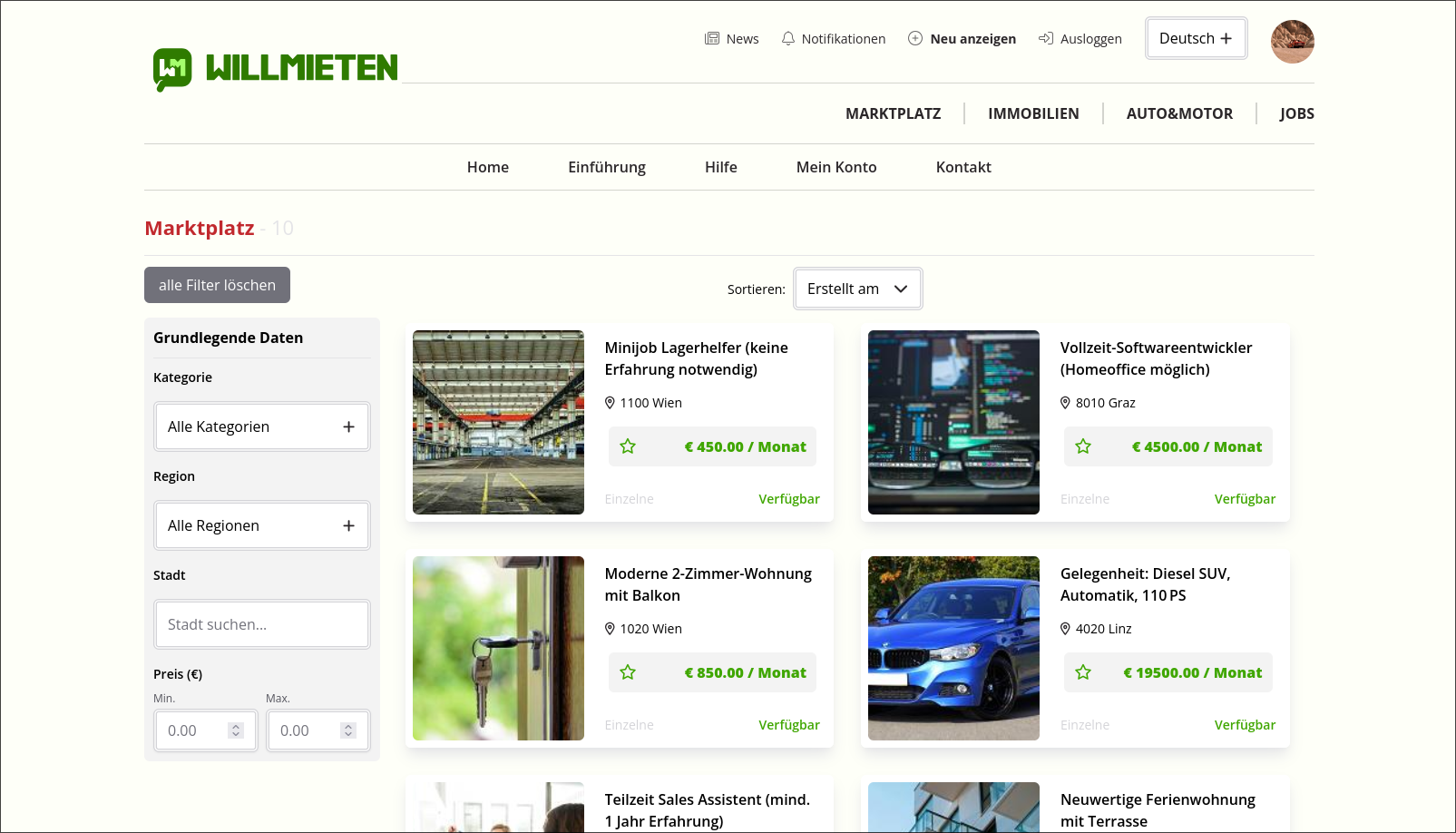This screenshot has height=833, width=1456.
Task: Open the Kontakt page link
Action: 963,167
